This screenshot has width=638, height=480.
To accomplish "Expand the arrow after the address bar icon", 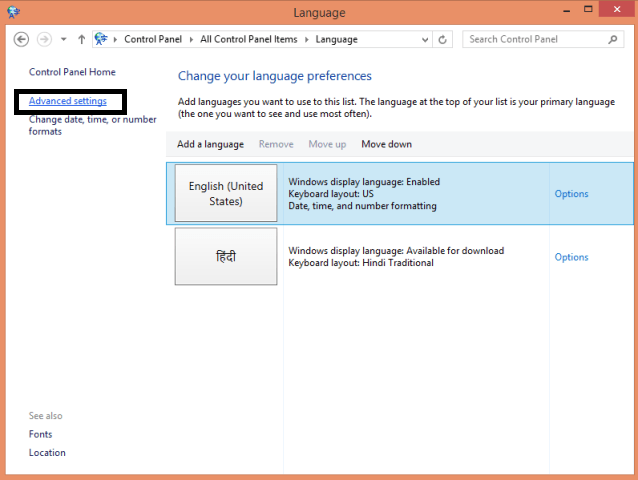I will (x=116, y=39).
